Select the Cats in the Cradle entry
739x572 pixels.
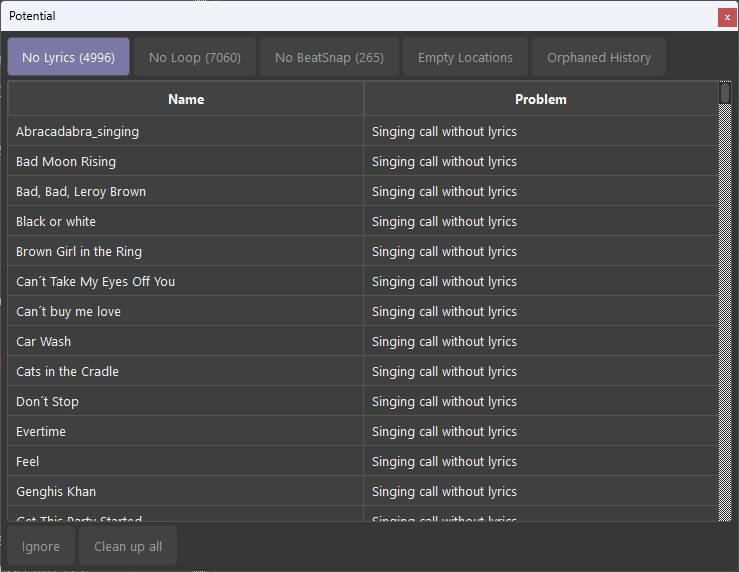(x=67, y=371)
